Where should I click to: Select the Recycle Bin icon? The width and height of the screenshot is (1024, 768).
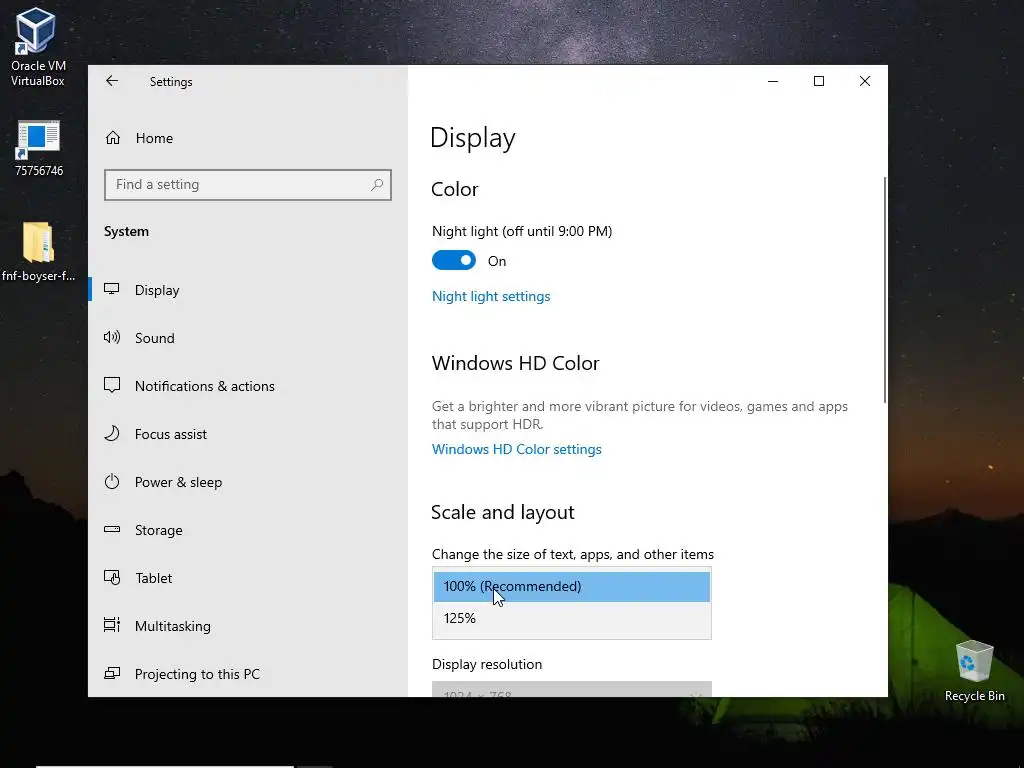[974, 671]
